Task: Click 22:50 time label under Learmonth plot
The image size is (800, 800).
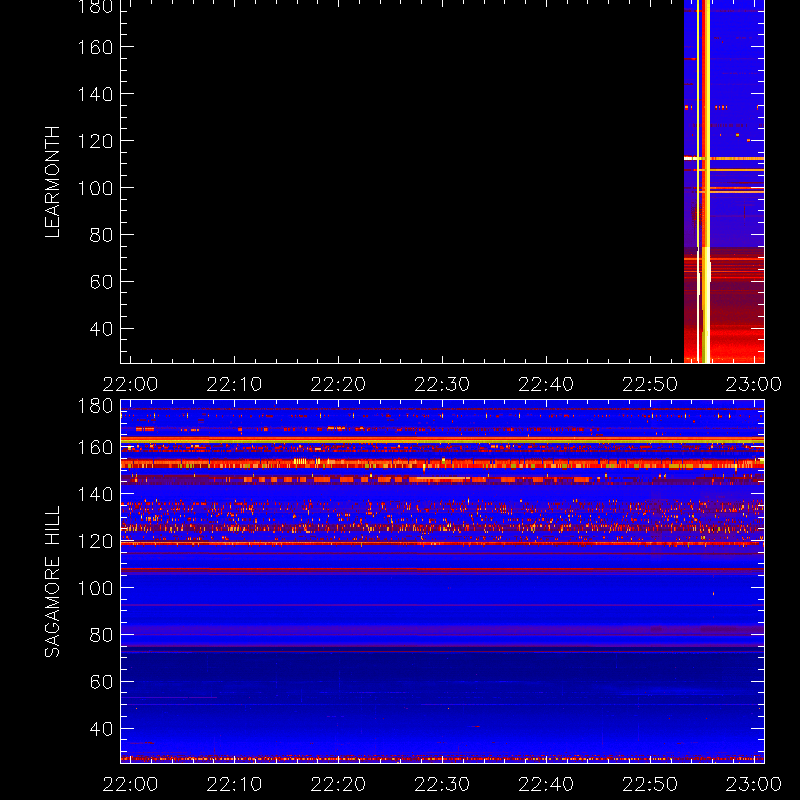Action: pyautogui.click(x=650, y=384)
